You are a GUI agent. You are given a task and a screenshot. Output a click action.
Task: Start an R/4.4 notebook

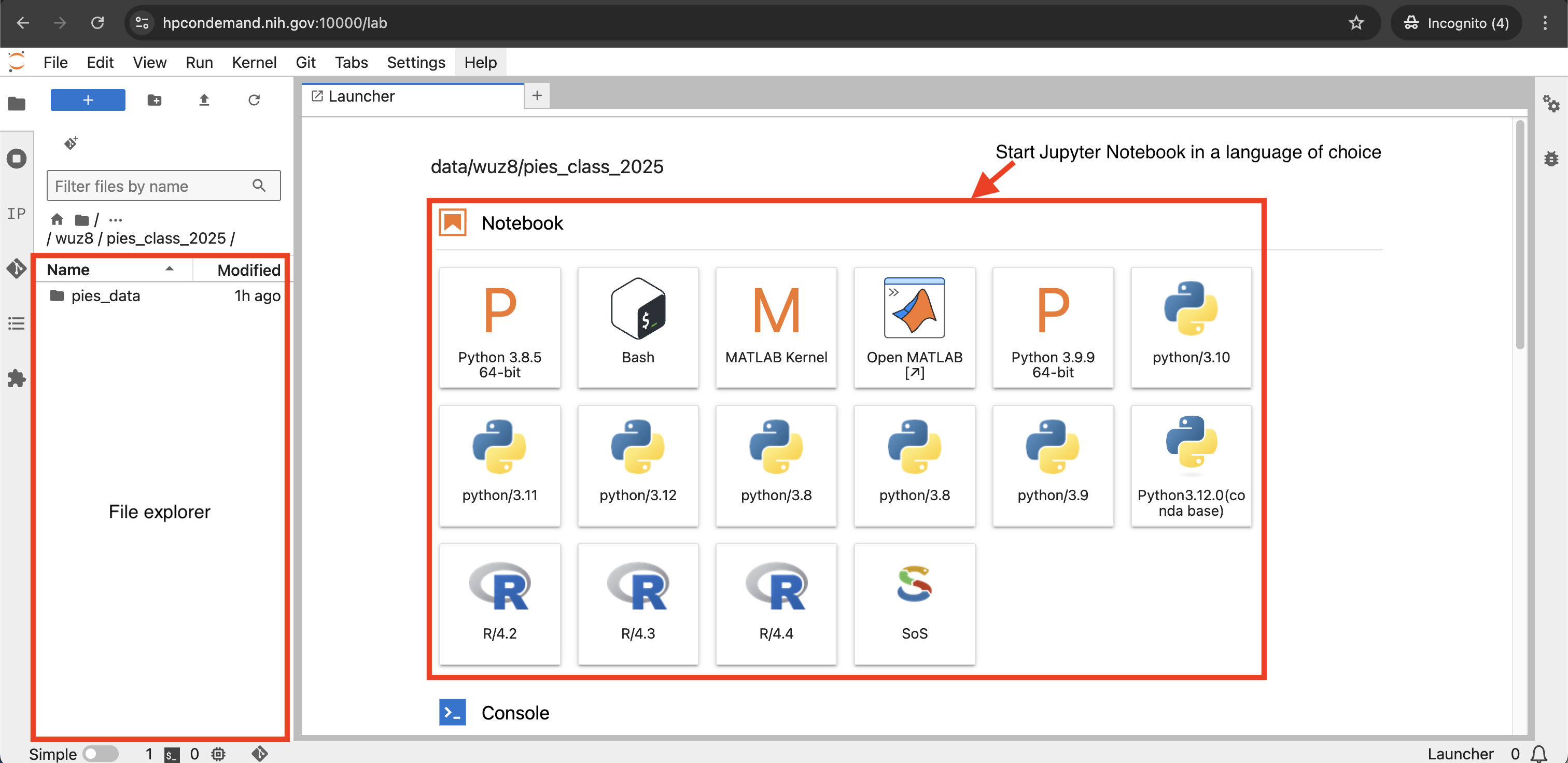tap(776, 603)
